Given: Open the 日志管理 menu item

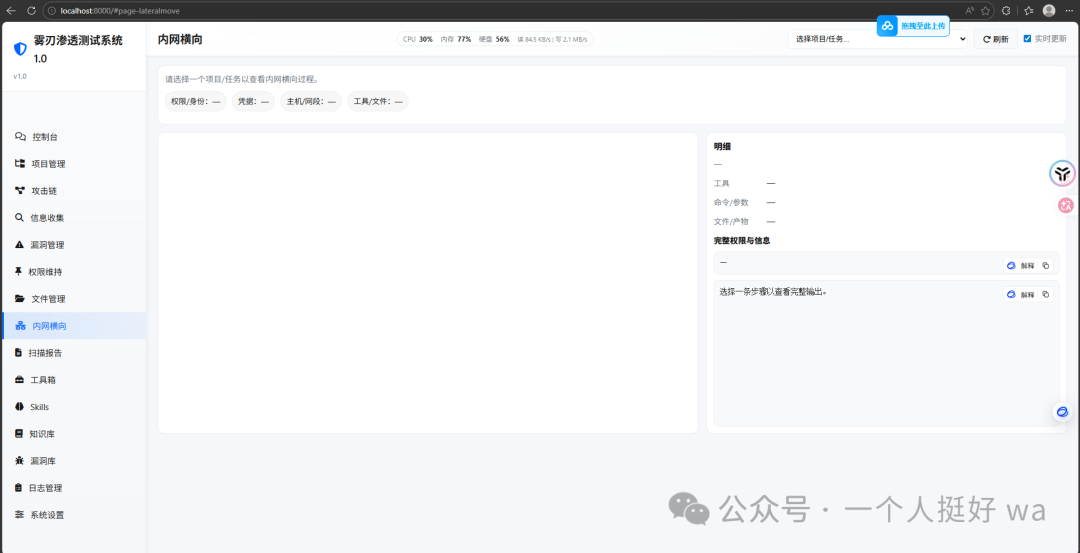Looking at the screenshot, I should pyautogui.click(x=73, y=488).
